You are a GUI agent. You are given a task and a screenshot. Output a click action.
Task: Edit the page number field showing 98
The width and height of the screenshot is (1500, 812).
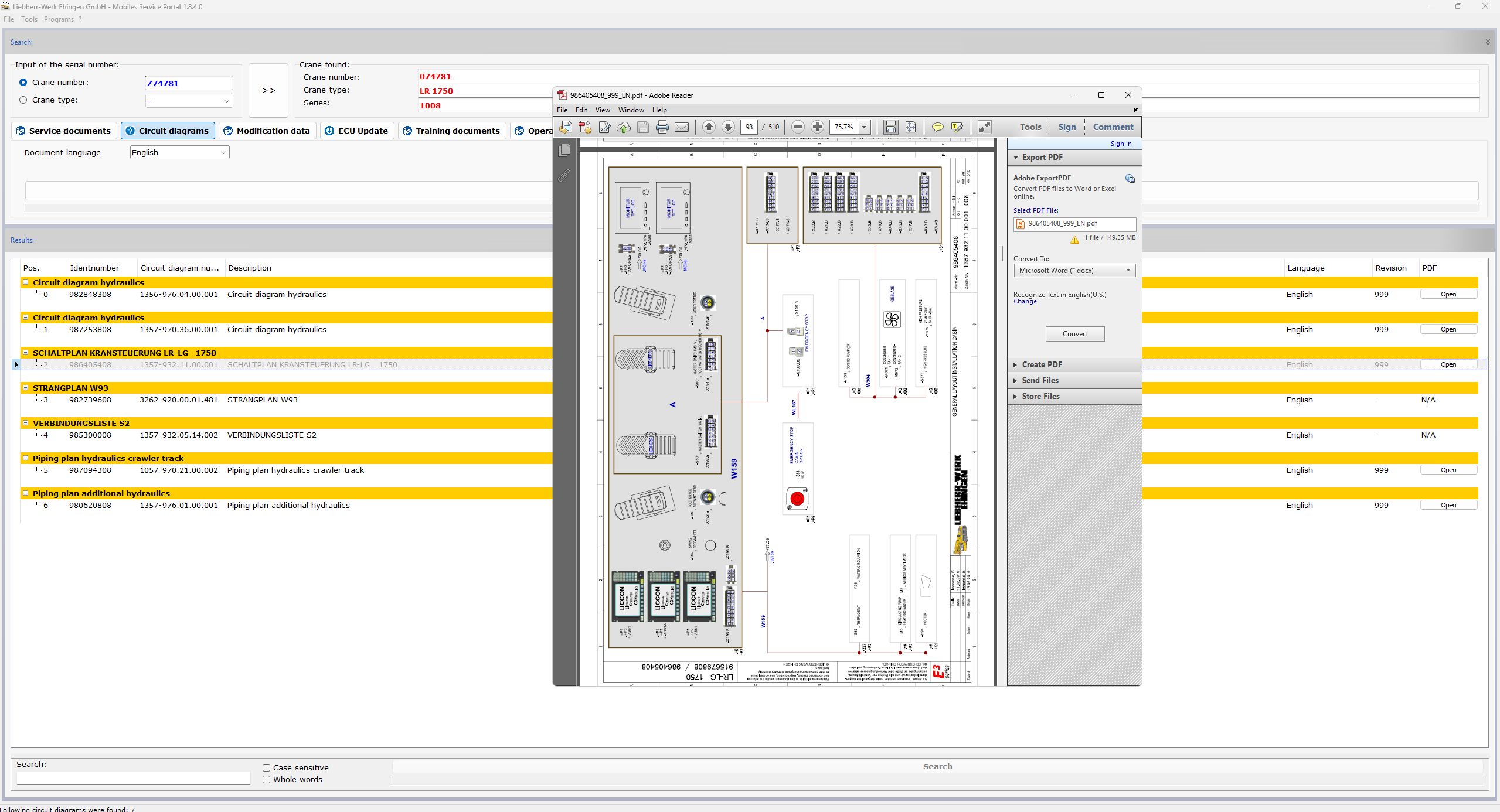749,127
